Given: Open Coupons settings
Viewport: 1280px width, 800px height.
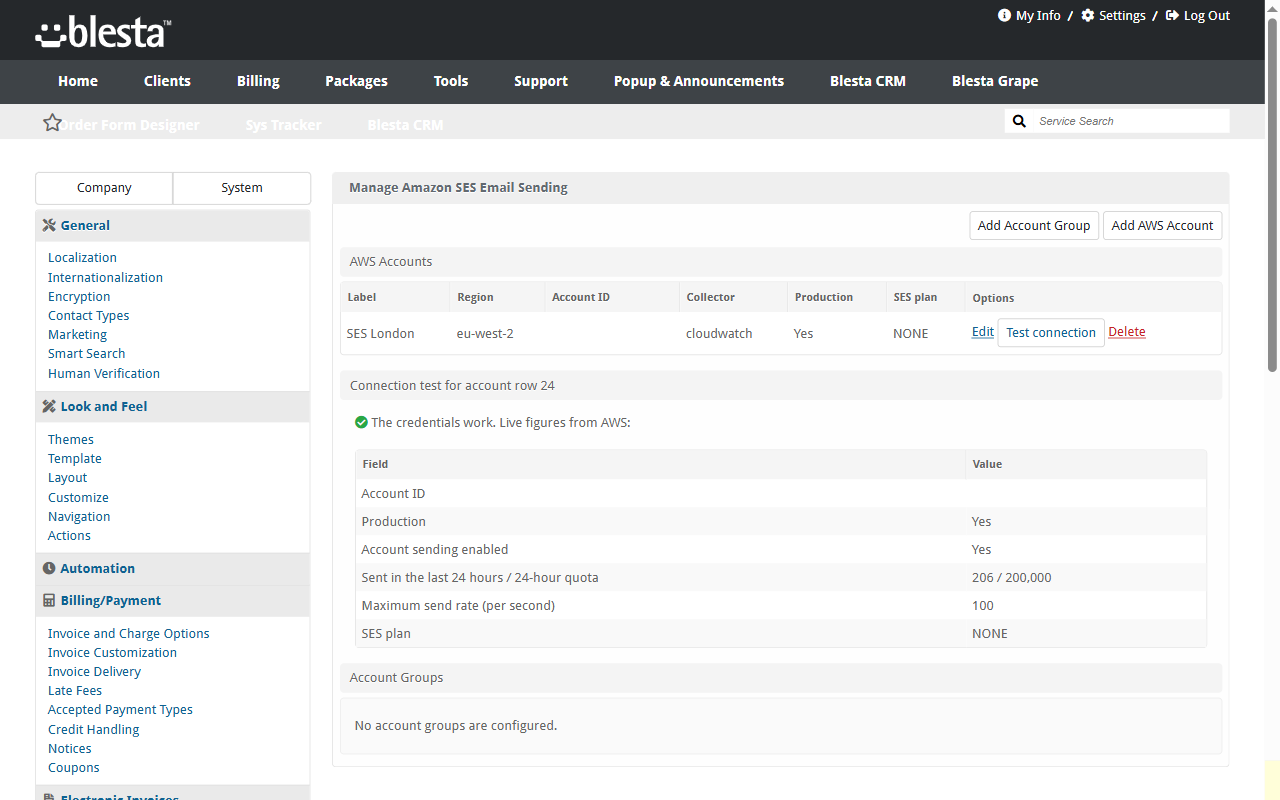Looking at the screenshot, I should pos(74,768).
